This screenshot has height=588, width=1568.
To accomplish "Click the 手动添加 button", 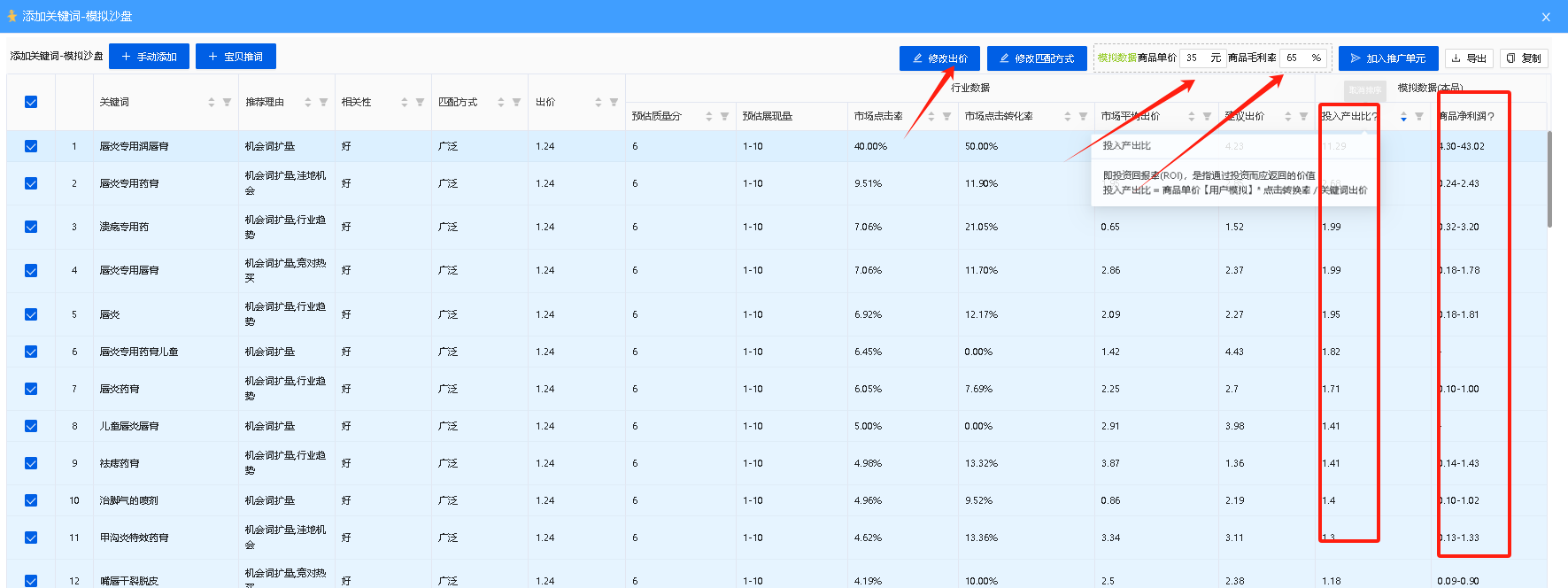I will 149,57.
